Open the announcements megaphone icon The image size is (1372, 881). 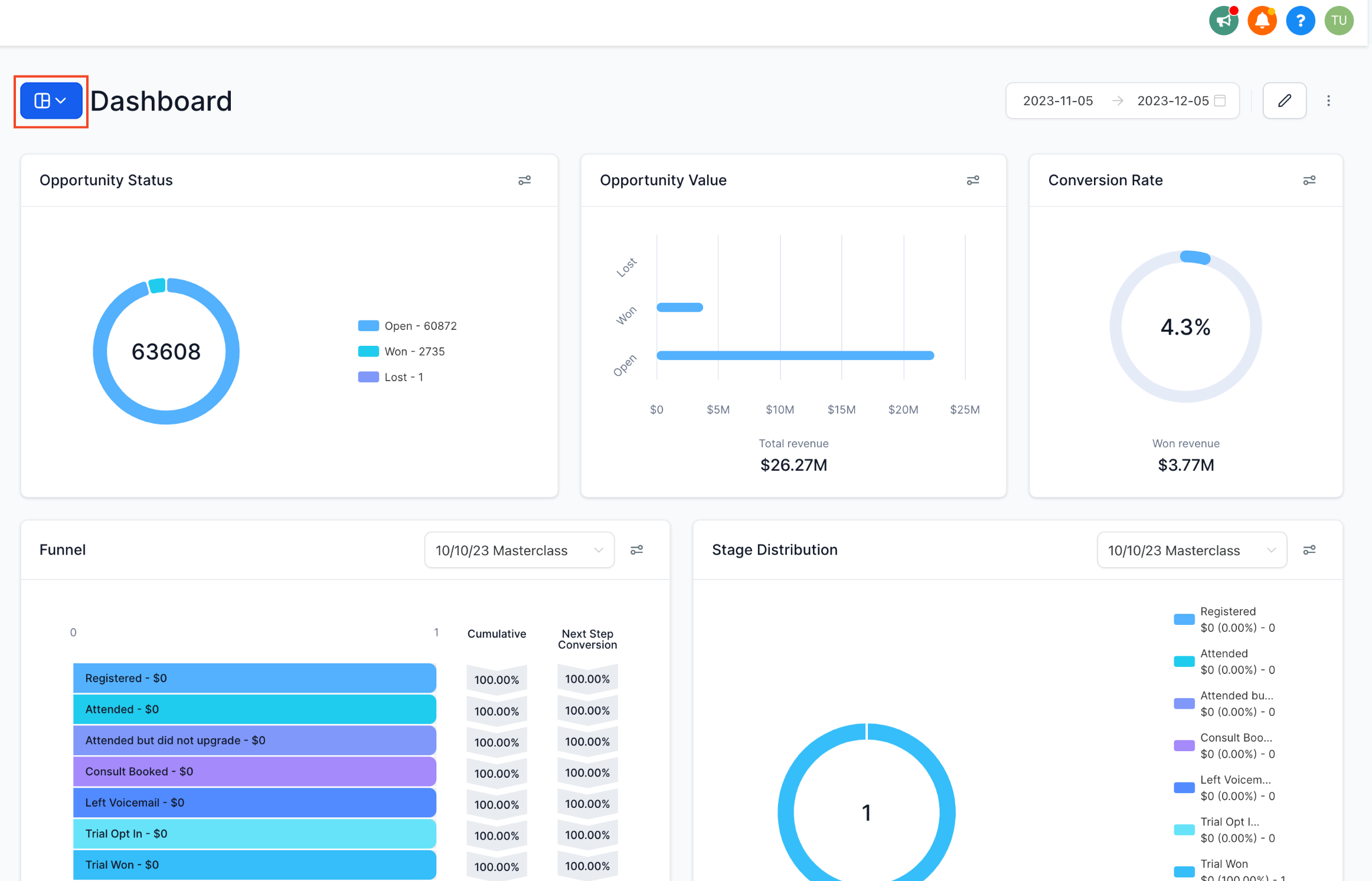1223,20
